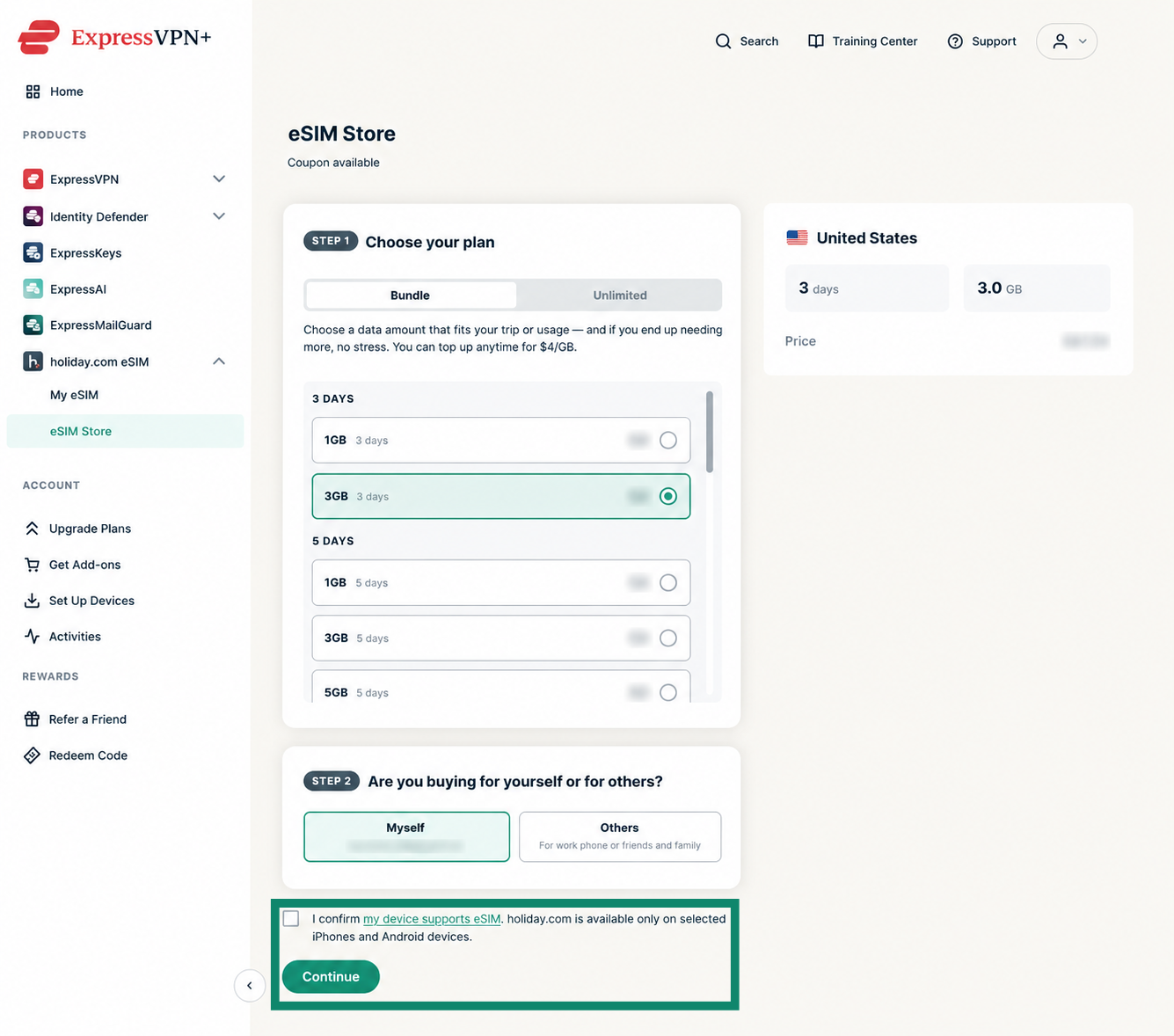Open the user account dropdown
The image size is (1174, 1036).
(1067, 41)
